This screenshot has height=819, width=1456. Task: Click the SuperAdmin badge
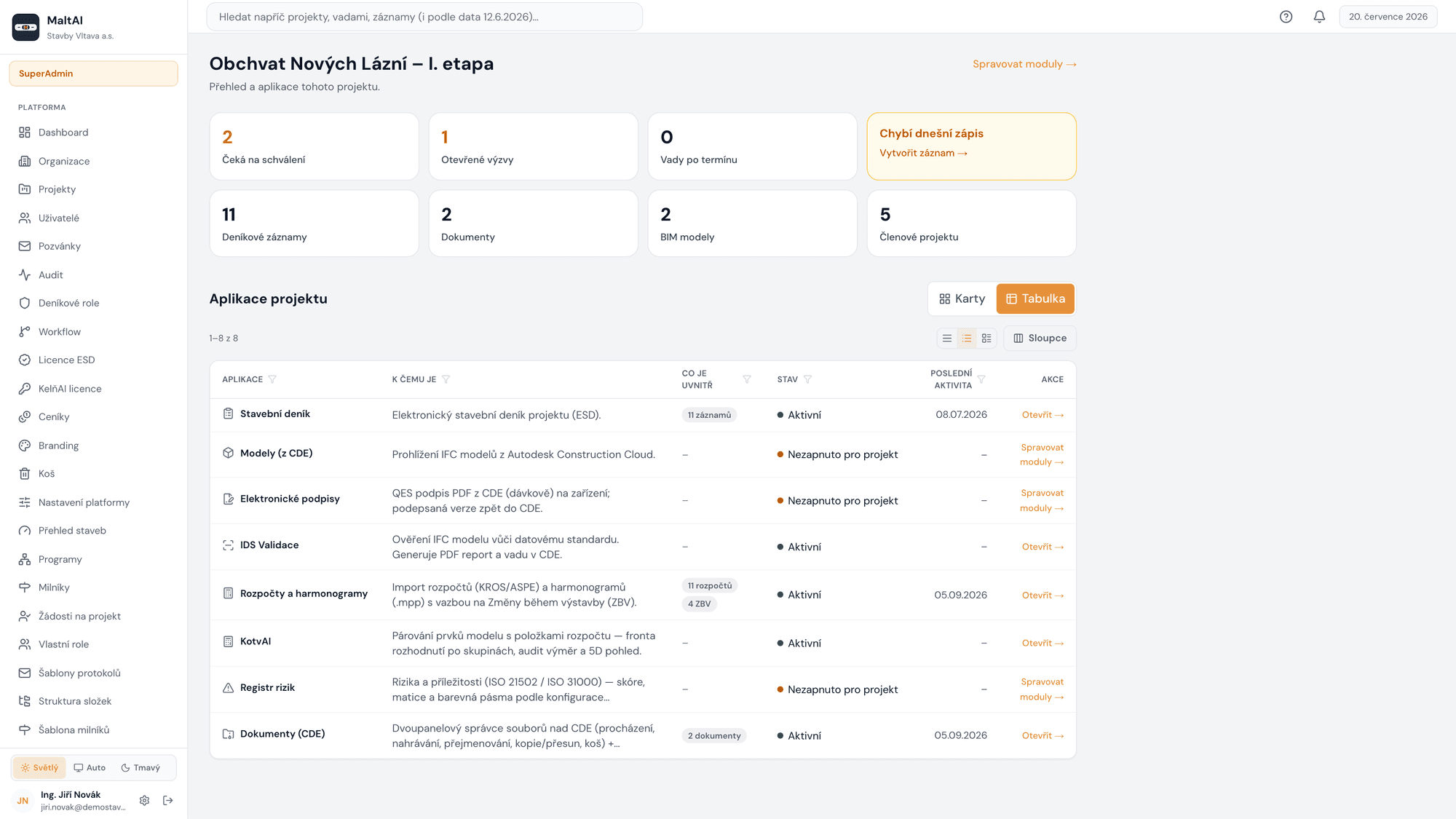(x=93, y=74)
